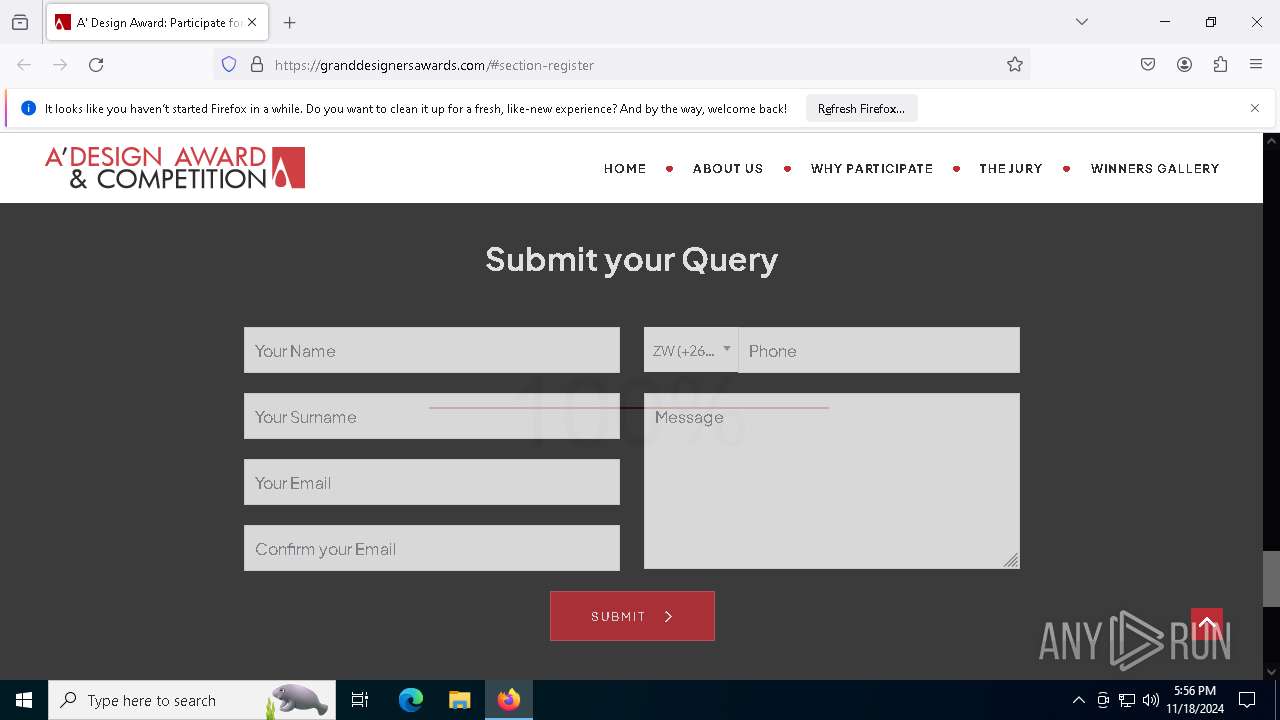Open extensions puzzle icon

click(1220, 65)
